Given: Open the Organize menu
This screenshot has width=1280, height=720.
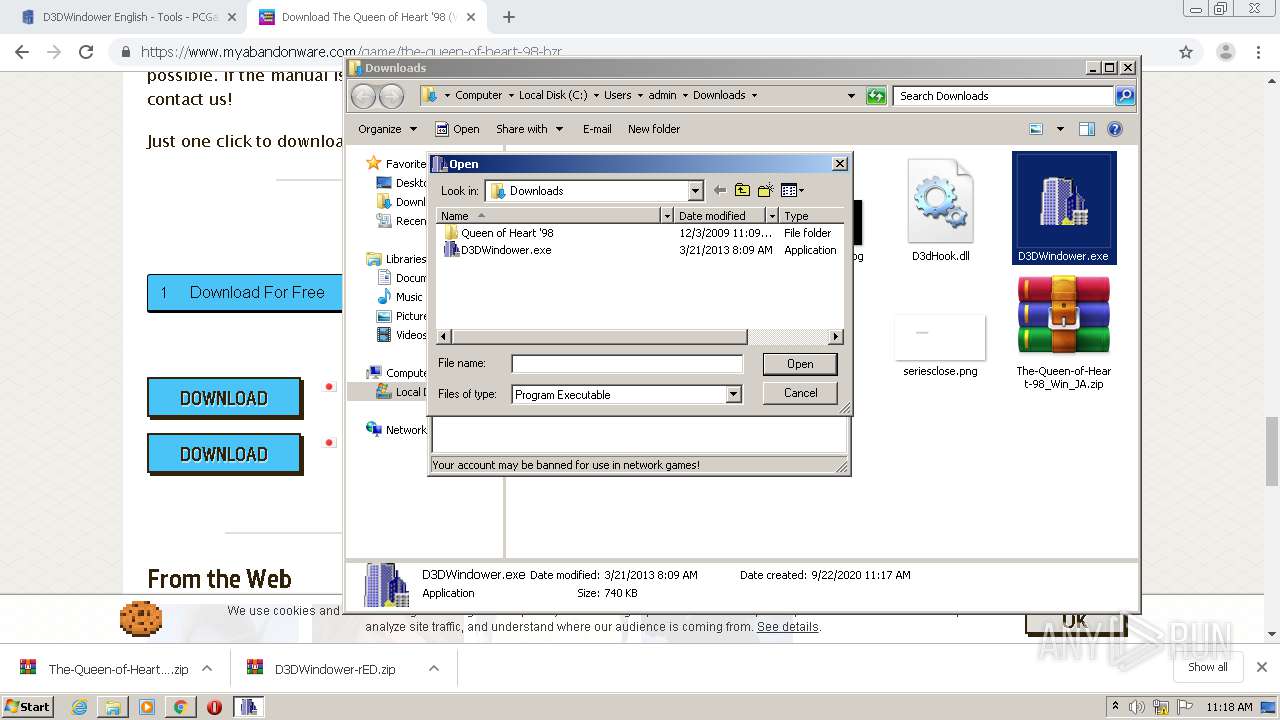Looking at the screenshot, I should click(x=387, y=129).
